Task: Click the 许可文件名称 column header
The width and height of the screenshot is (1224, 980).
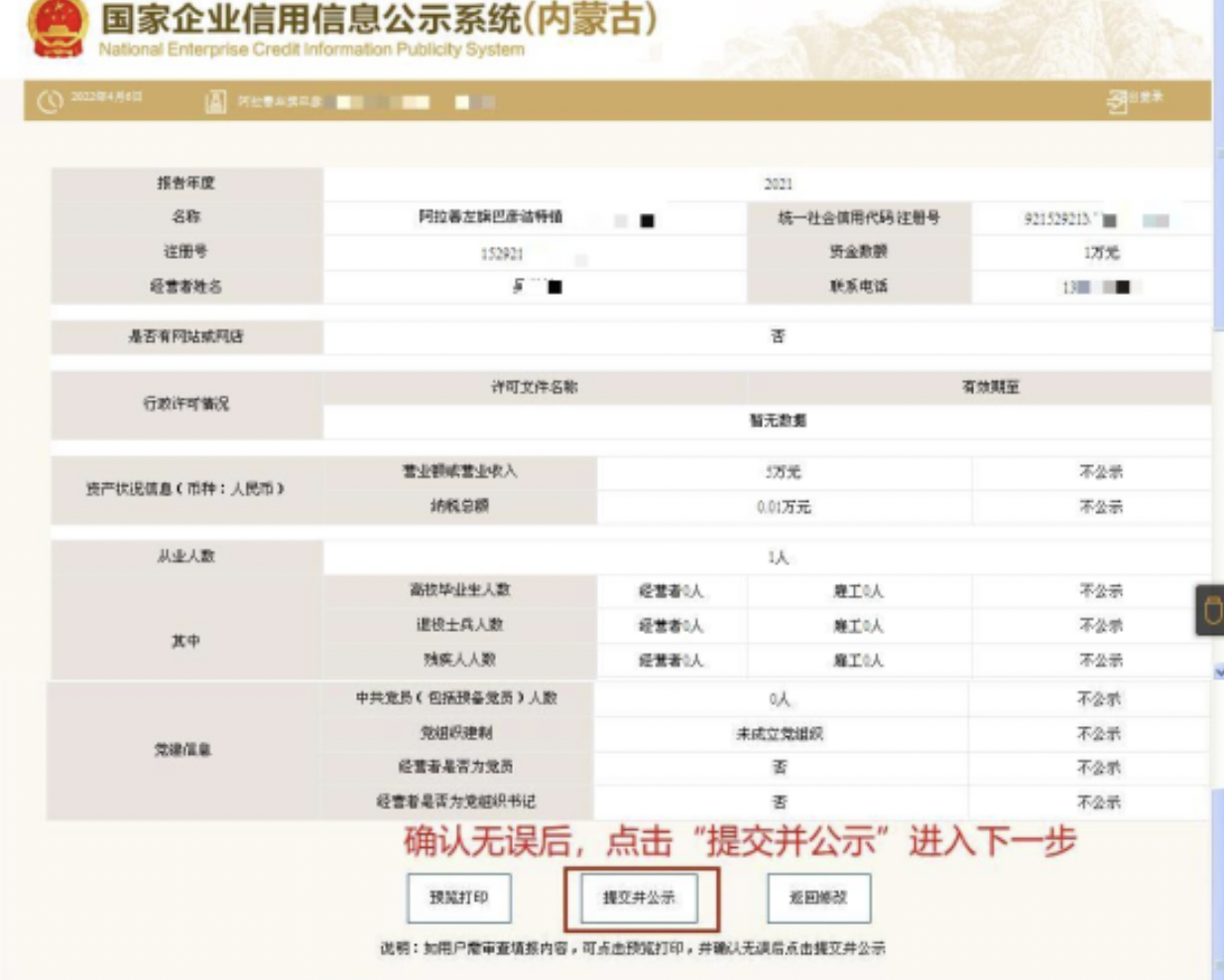Action: (x=535, y=387)
